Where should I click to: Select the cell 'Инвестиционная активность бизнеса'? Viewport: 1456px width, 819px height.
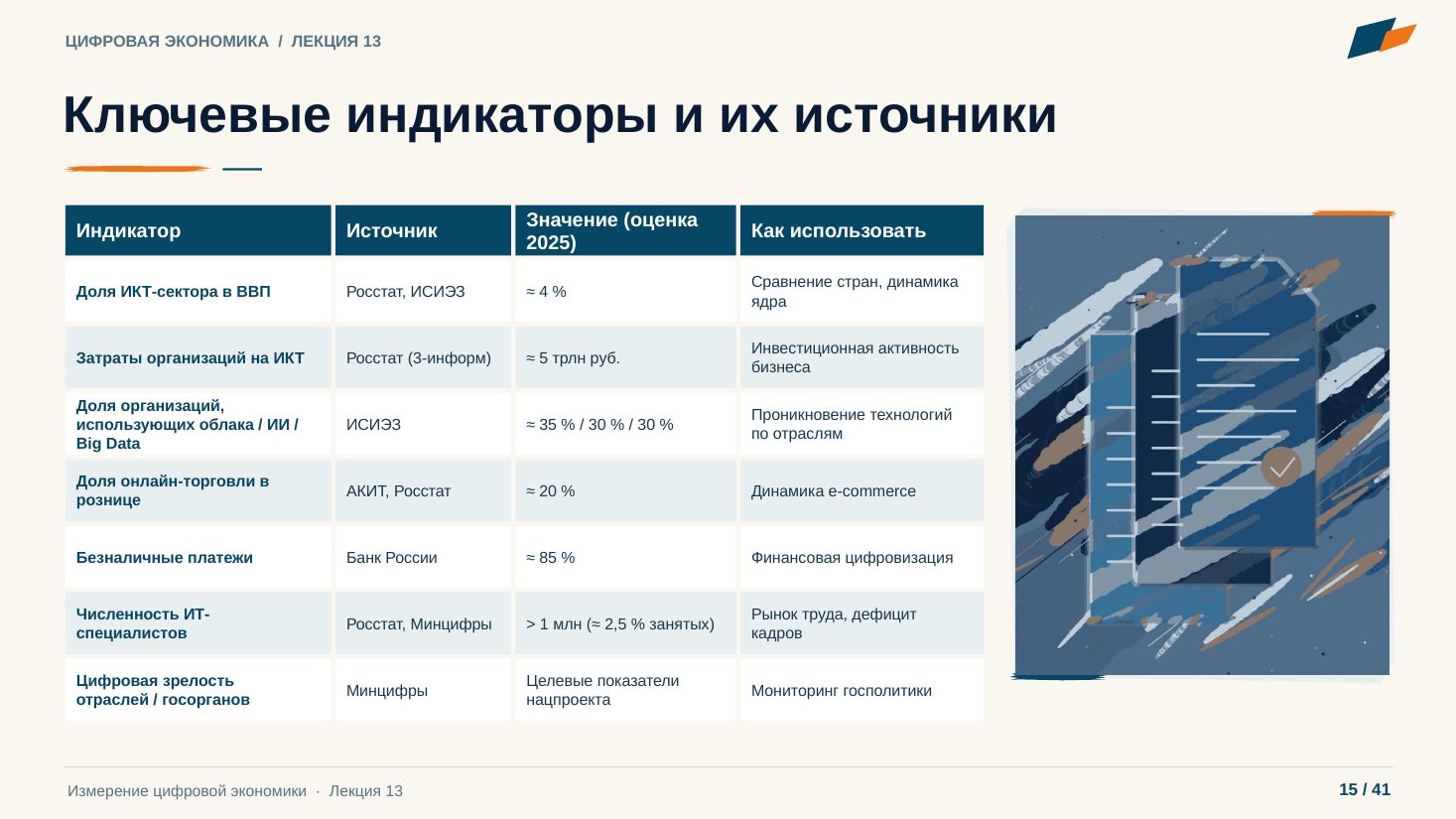tap(861, 358)
